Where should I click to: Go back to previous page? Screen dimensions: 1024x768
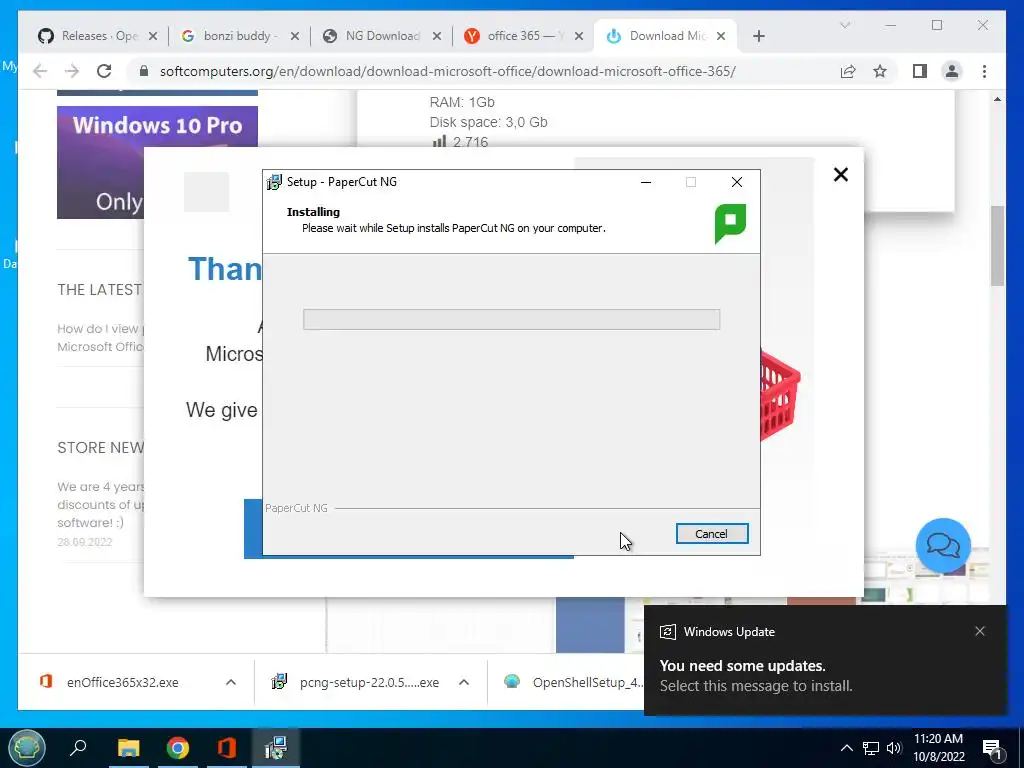tap(40, 71)
